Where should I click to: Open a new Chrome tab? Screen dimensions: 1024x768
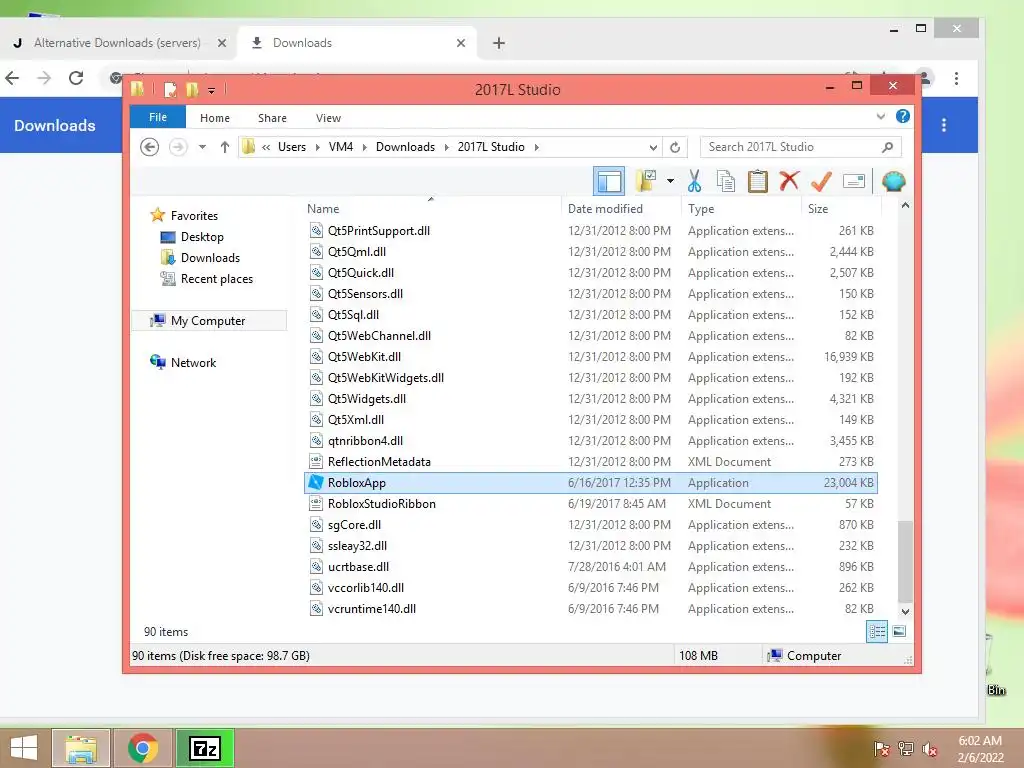coord(499,43)
